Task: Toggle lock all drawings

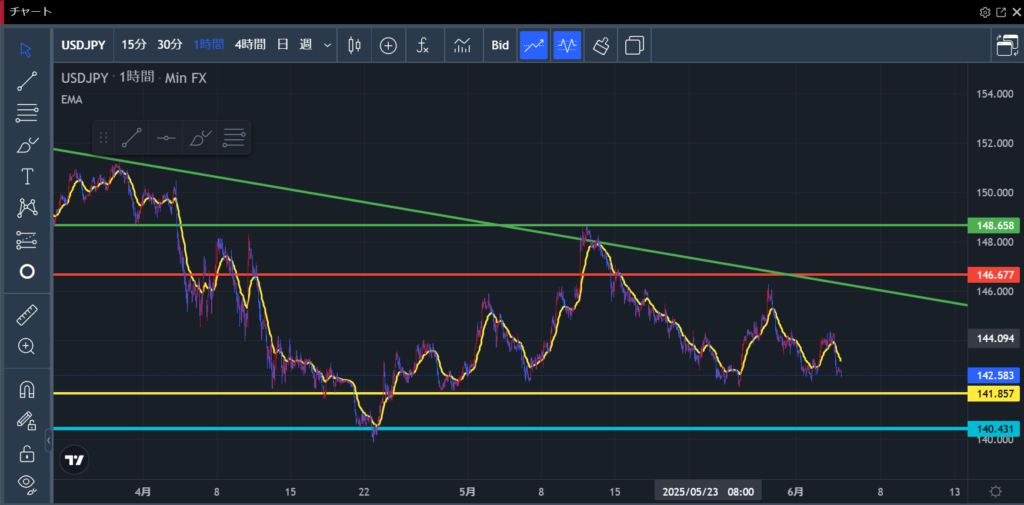Action: [27, 453]
